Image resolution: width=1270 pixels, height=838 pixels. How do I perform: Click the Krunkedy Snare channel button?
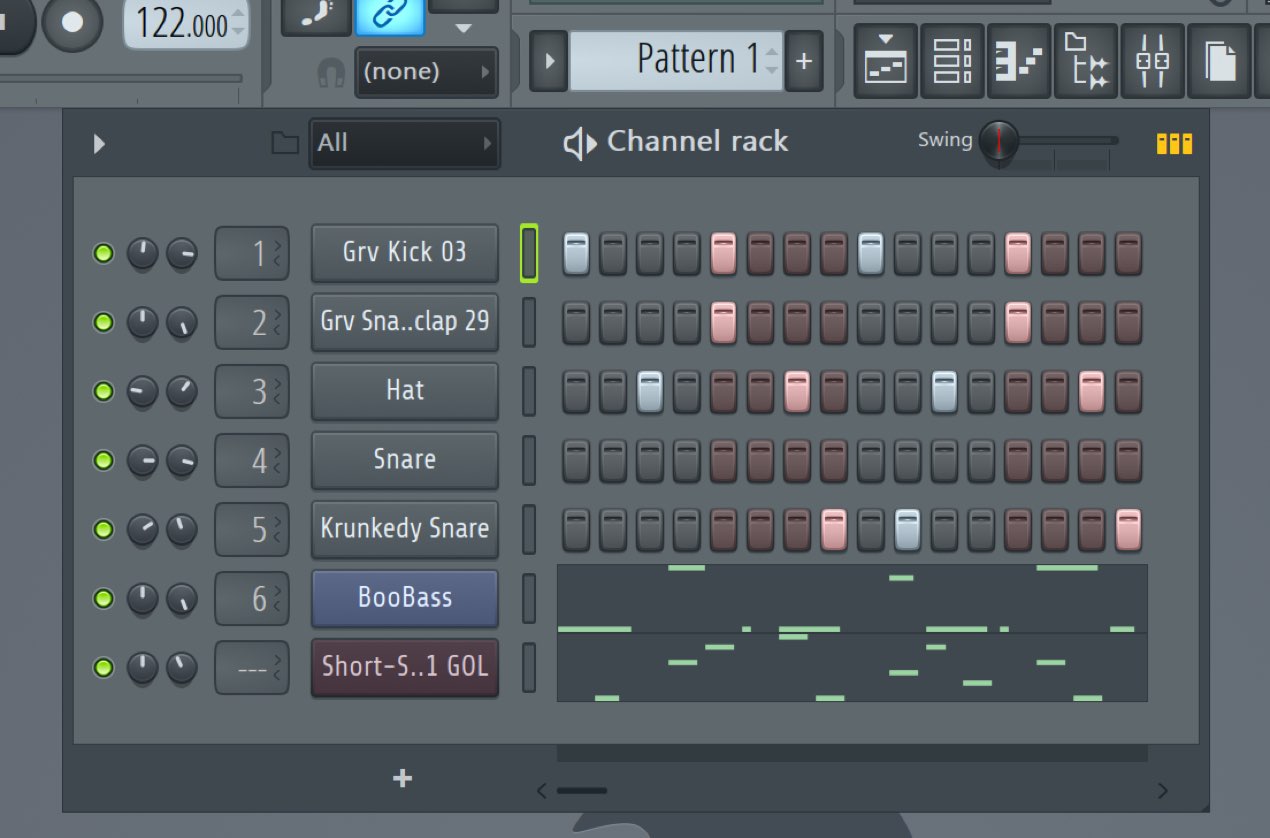coord(405,529)
